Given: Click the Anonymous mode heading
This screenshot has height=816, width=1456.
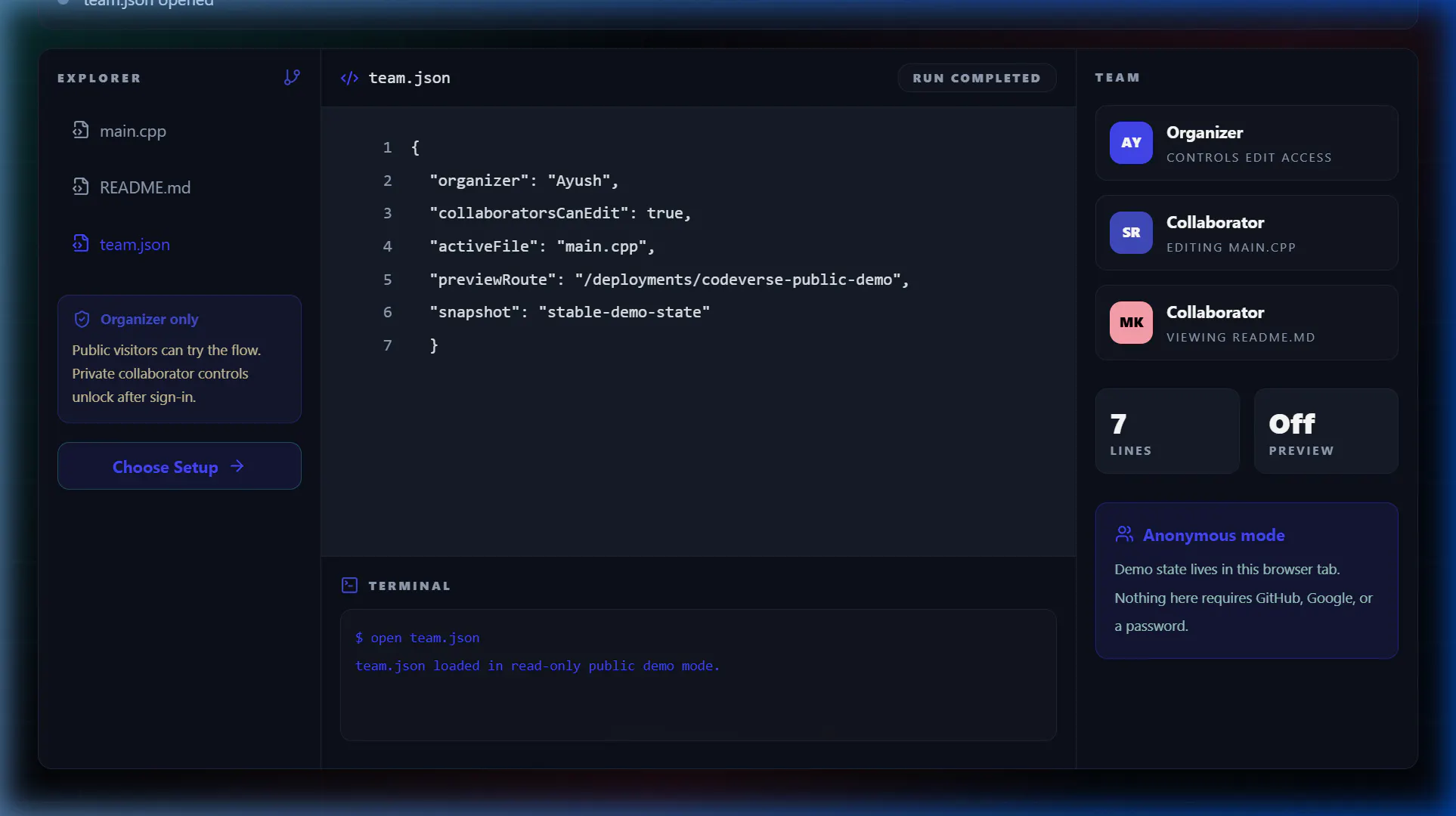Looking at the screenshot, I should 1213,535.
